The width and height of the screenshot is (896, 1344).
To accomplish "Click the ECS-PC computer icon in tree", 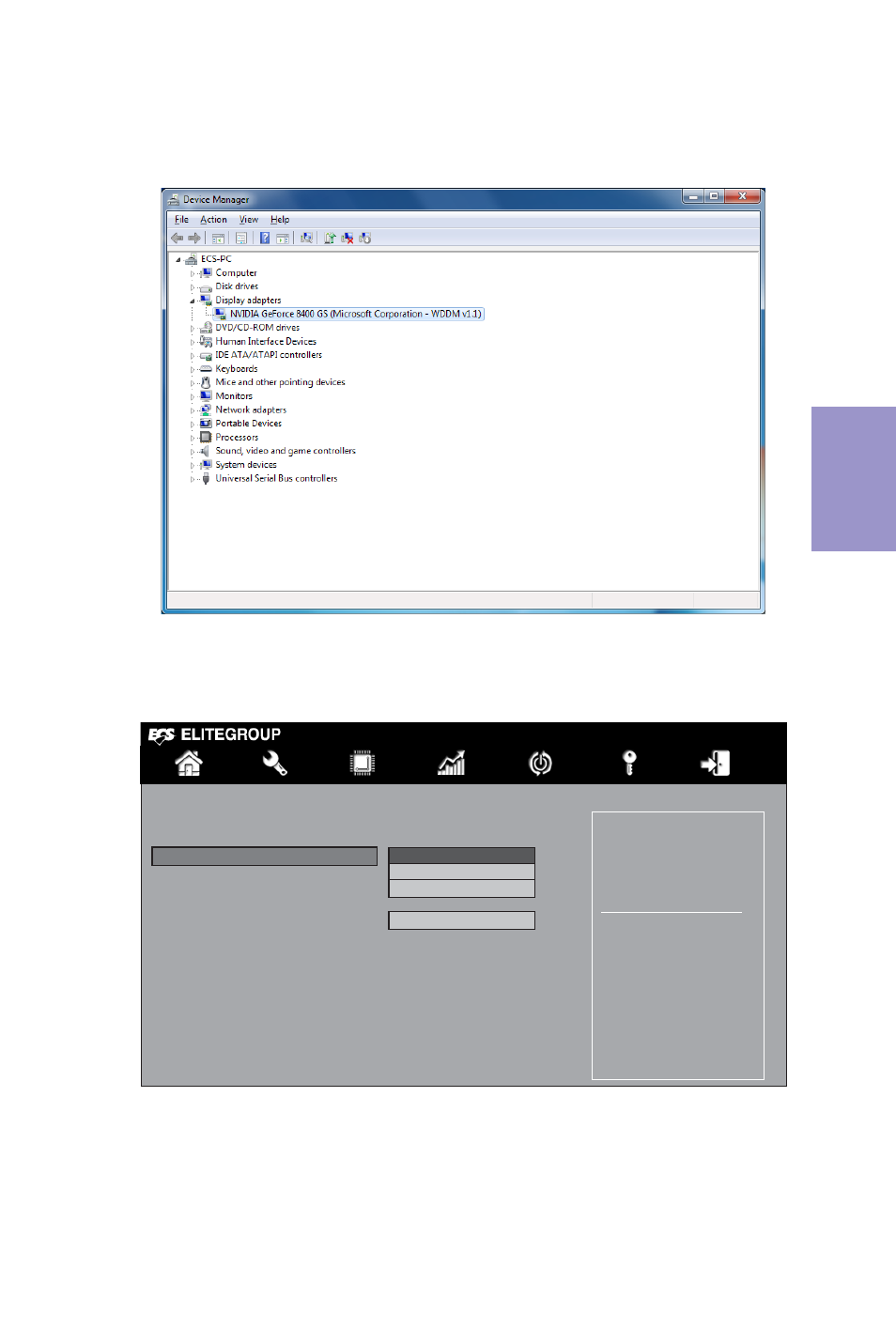I will click(x=192, y=259).
